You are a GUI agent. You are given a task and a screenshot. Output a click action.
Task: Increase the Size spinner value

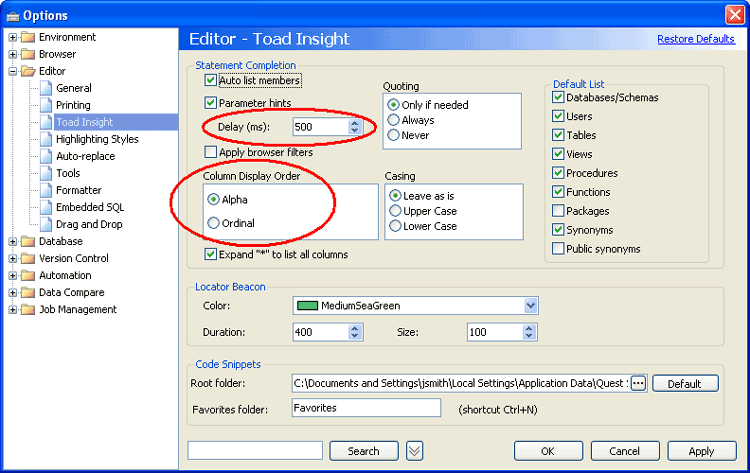tap(529, 328)
